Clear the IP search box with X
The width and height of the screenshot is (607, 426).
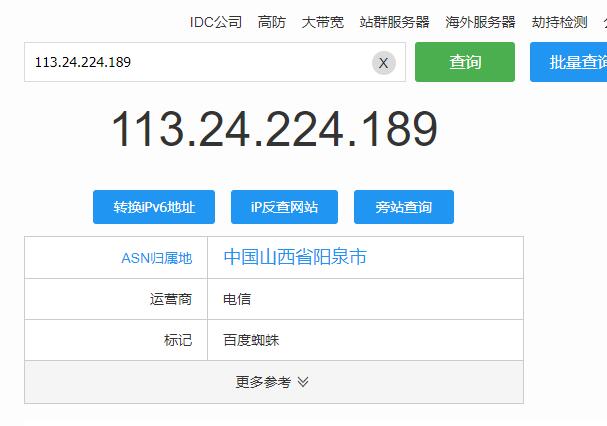pyautogui.click(x=384, y=63)
